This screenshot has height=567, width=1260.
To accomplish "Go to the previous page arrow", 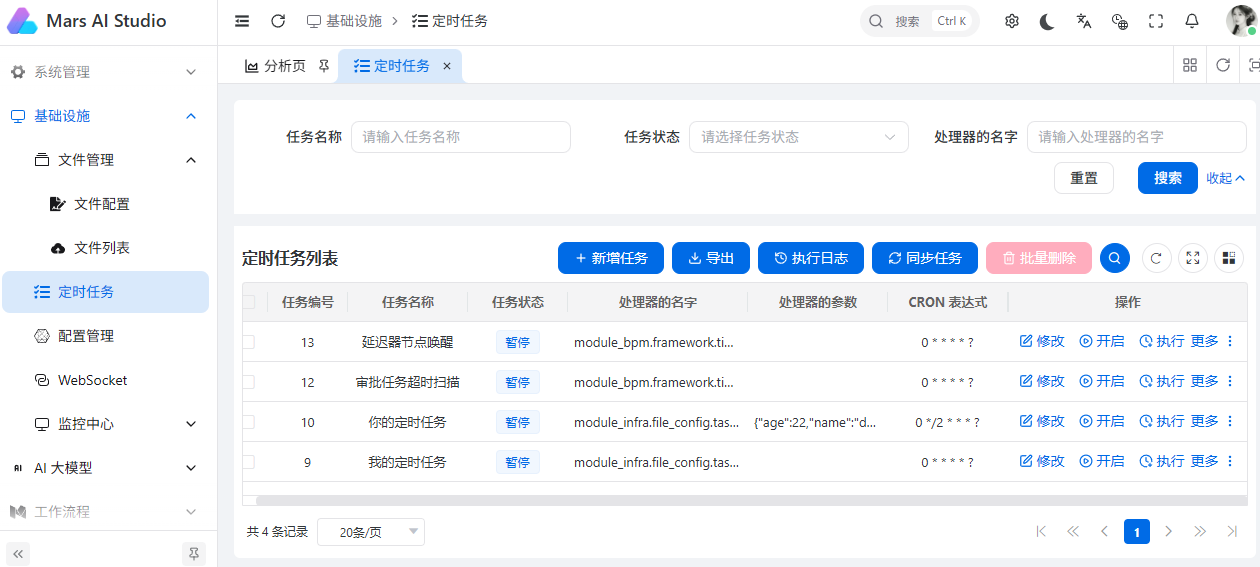I will 1104,532.
